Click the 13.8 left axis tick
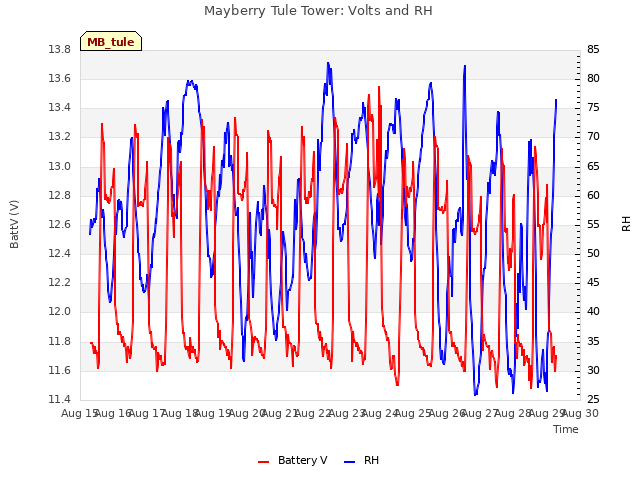This screenshot has height=480, width=640. 60,50
